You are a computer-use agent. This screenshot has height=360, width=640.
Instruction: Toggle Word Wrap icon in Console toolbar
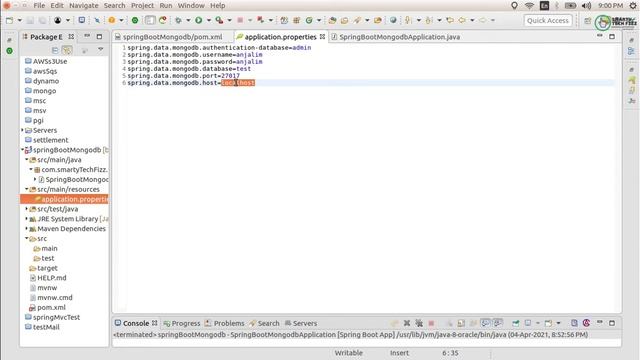tap(473, 323)
